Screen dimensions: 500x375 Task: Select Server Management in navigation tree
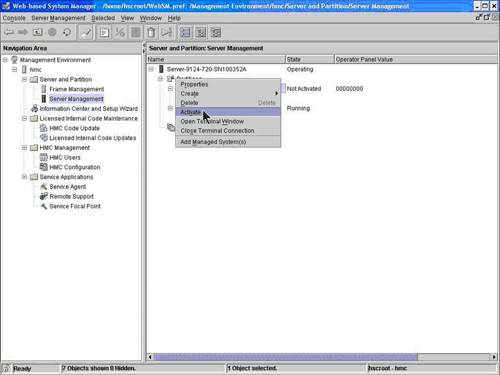pyautogui.click(x=76, y=99)
